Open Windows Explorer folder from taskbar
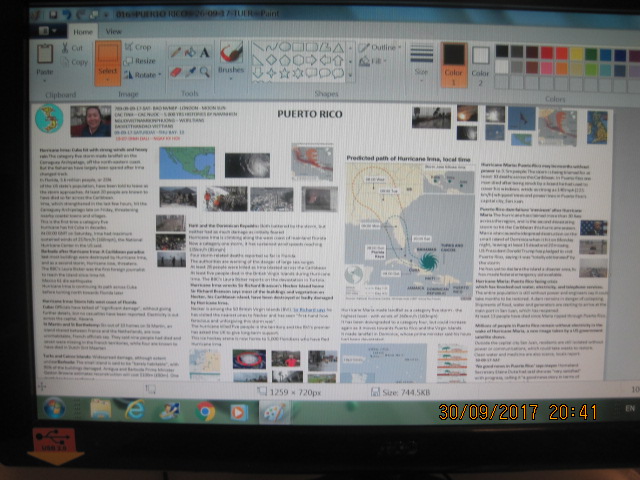This screenshot has height=480, width=640. coord(100,409)
